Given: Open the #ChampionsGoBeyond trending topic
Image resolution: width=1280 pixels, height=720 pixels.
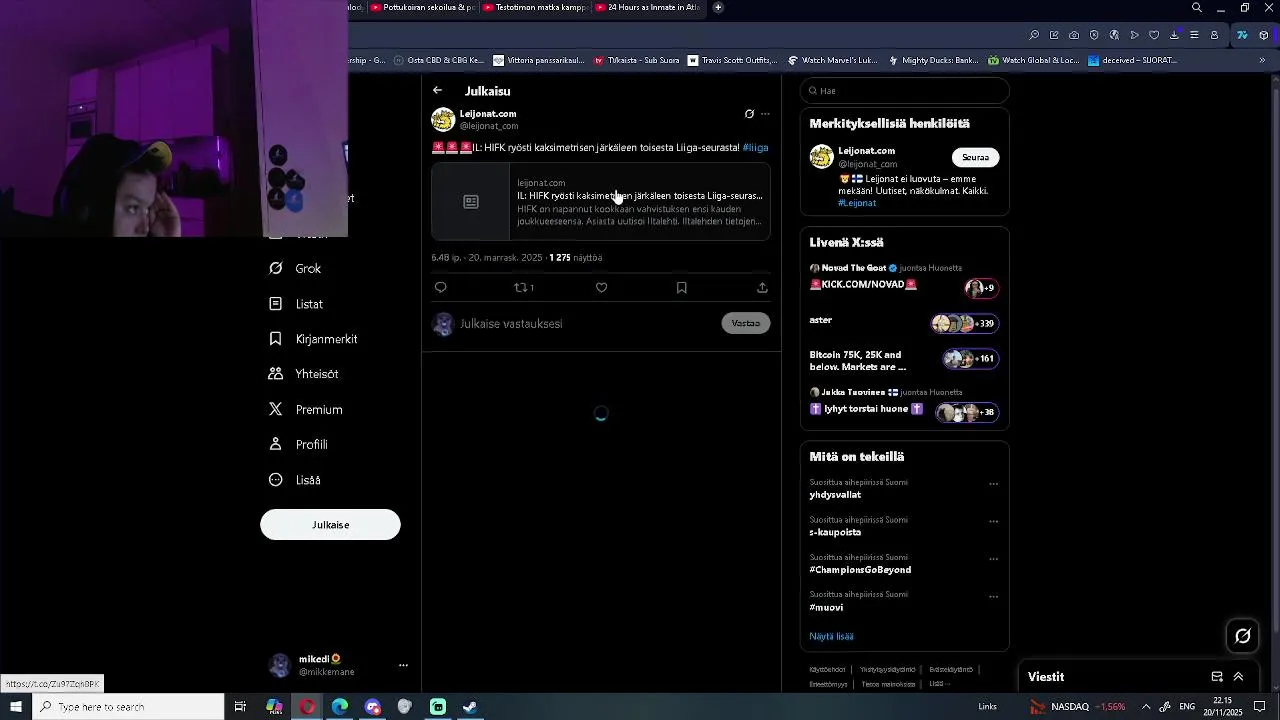Looking at the screenshot, I should click(860, 570).
